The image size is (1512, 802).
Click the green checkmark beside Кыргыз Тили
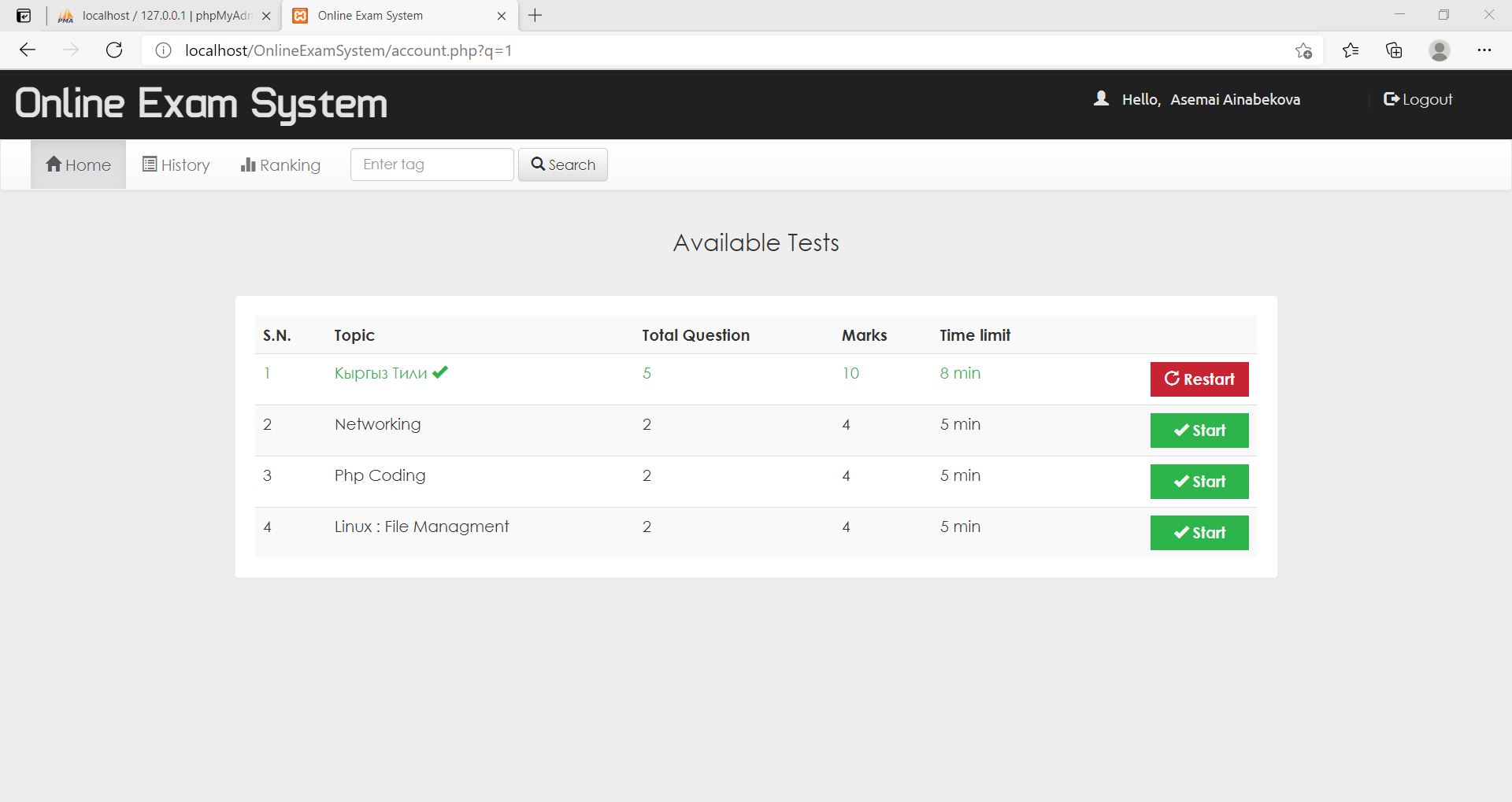[x=440, y=372]
